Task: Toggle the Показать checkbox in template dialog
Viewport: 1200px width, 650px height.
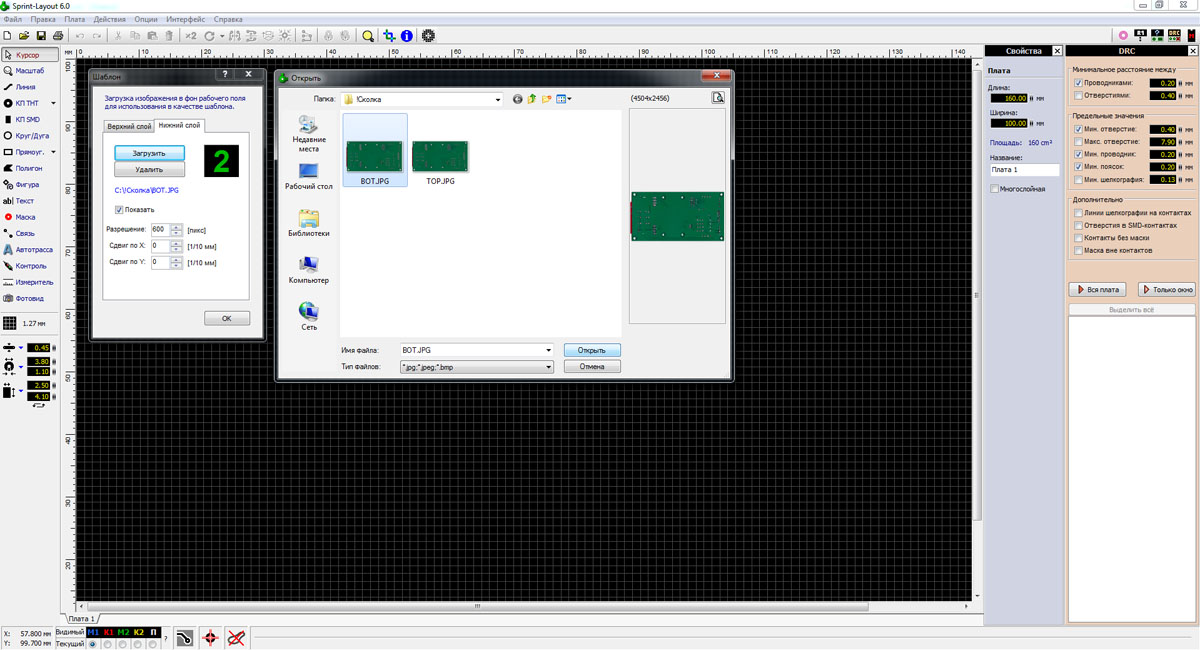Action: click(x=119, y=210)
